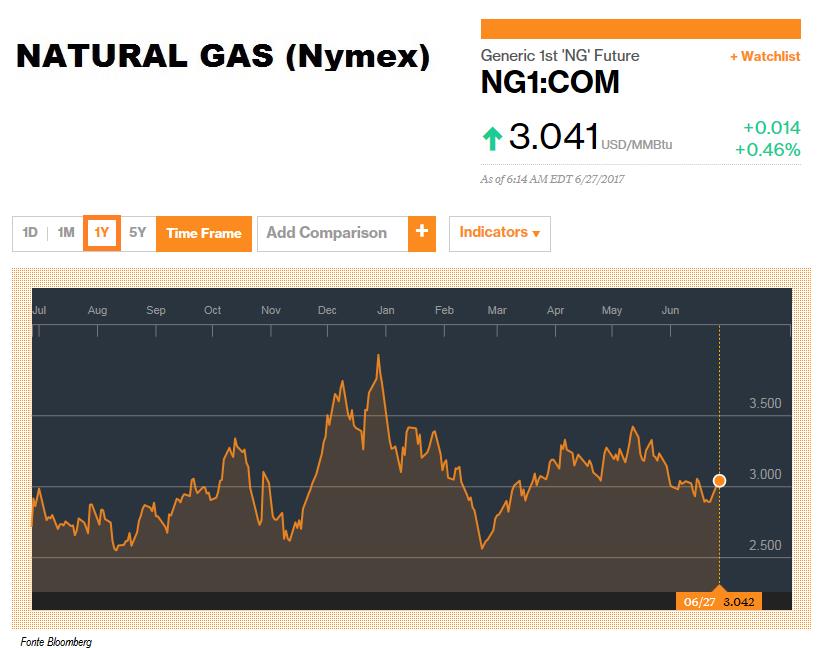Click the 06/27 date label flag
Viewport: 835px width, 648px height.
click(x=719, y=601)
